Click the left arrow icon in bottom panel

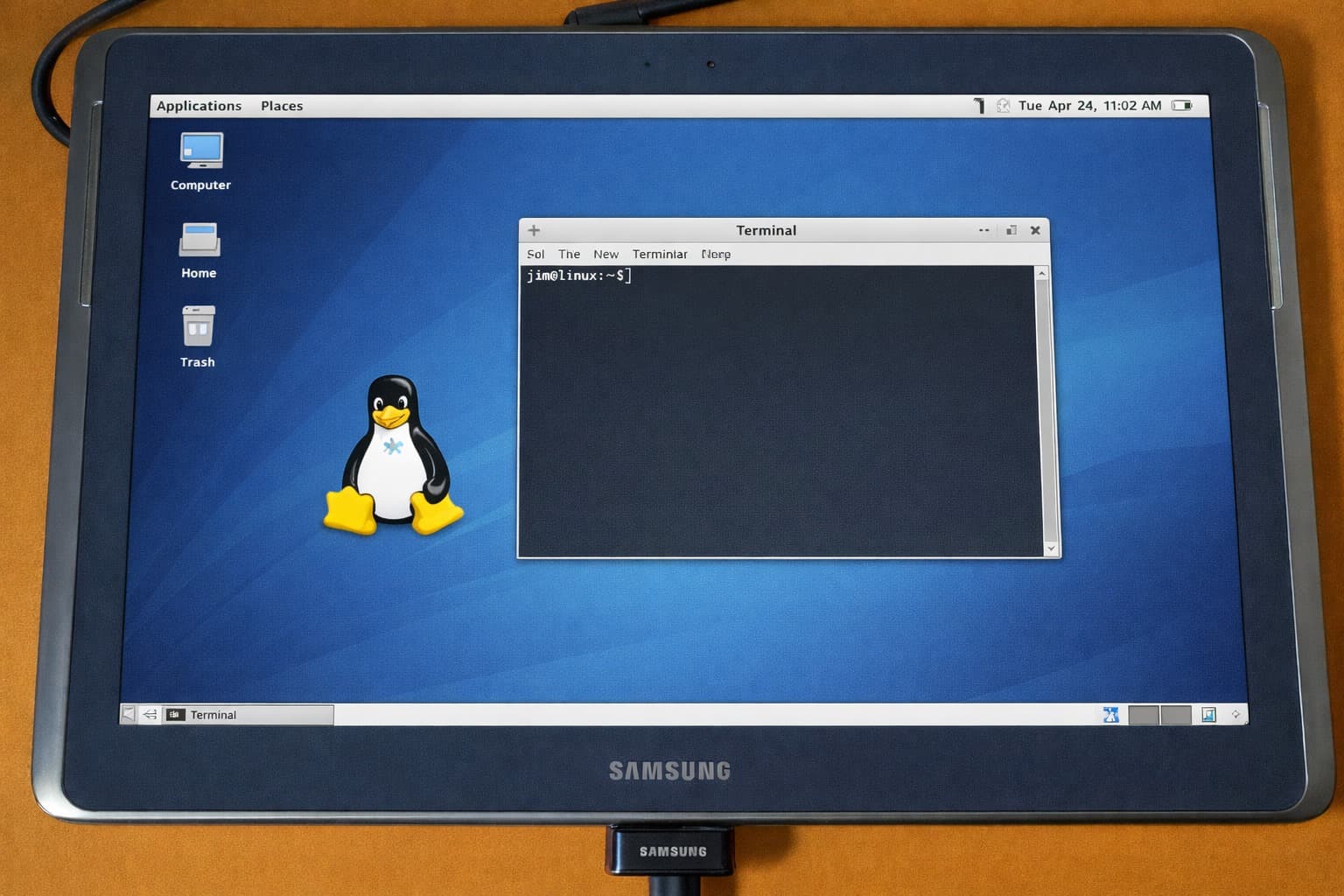click(150, 714)
